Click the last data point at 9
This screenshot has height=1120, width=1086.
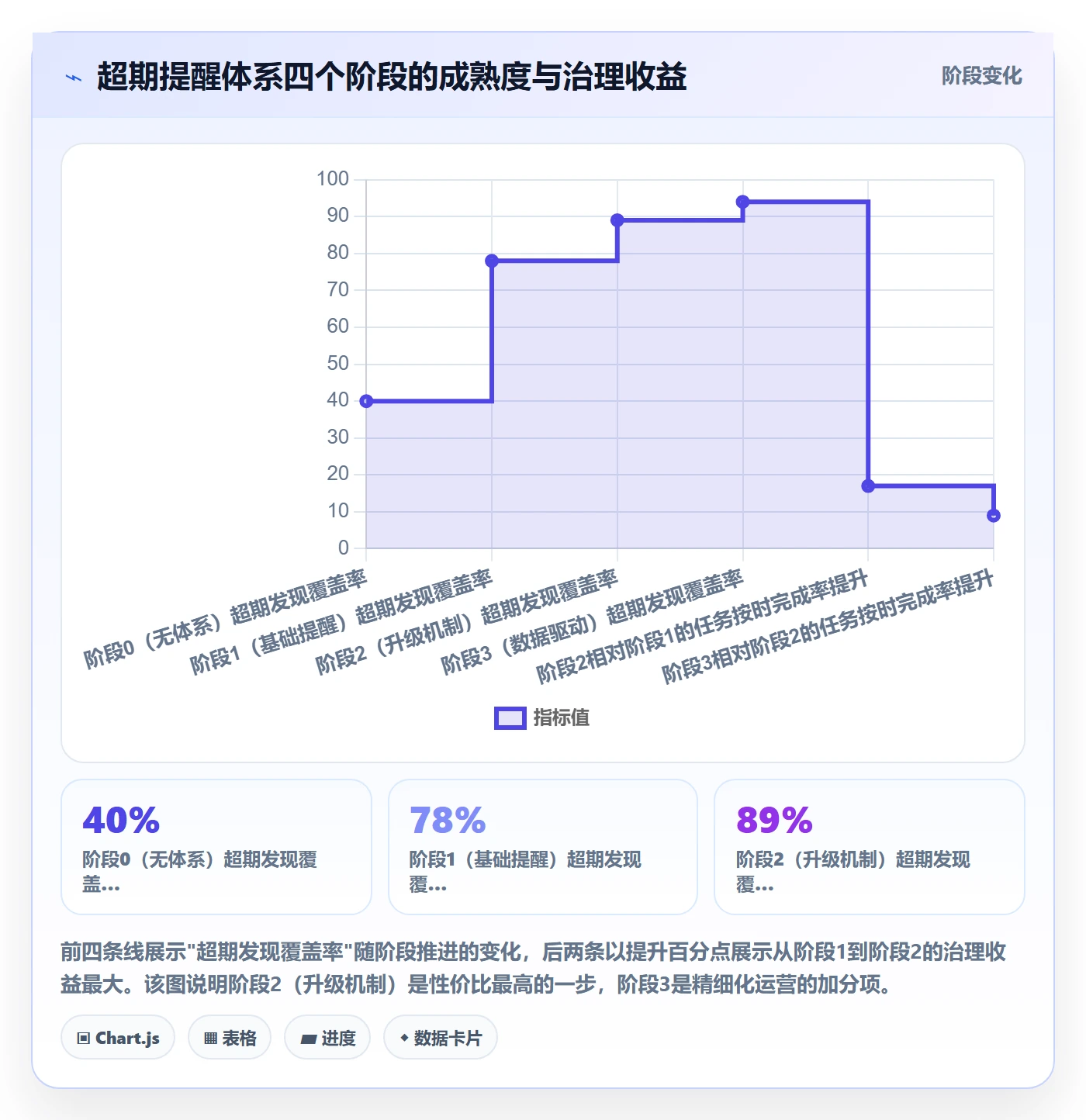[994, 516]
